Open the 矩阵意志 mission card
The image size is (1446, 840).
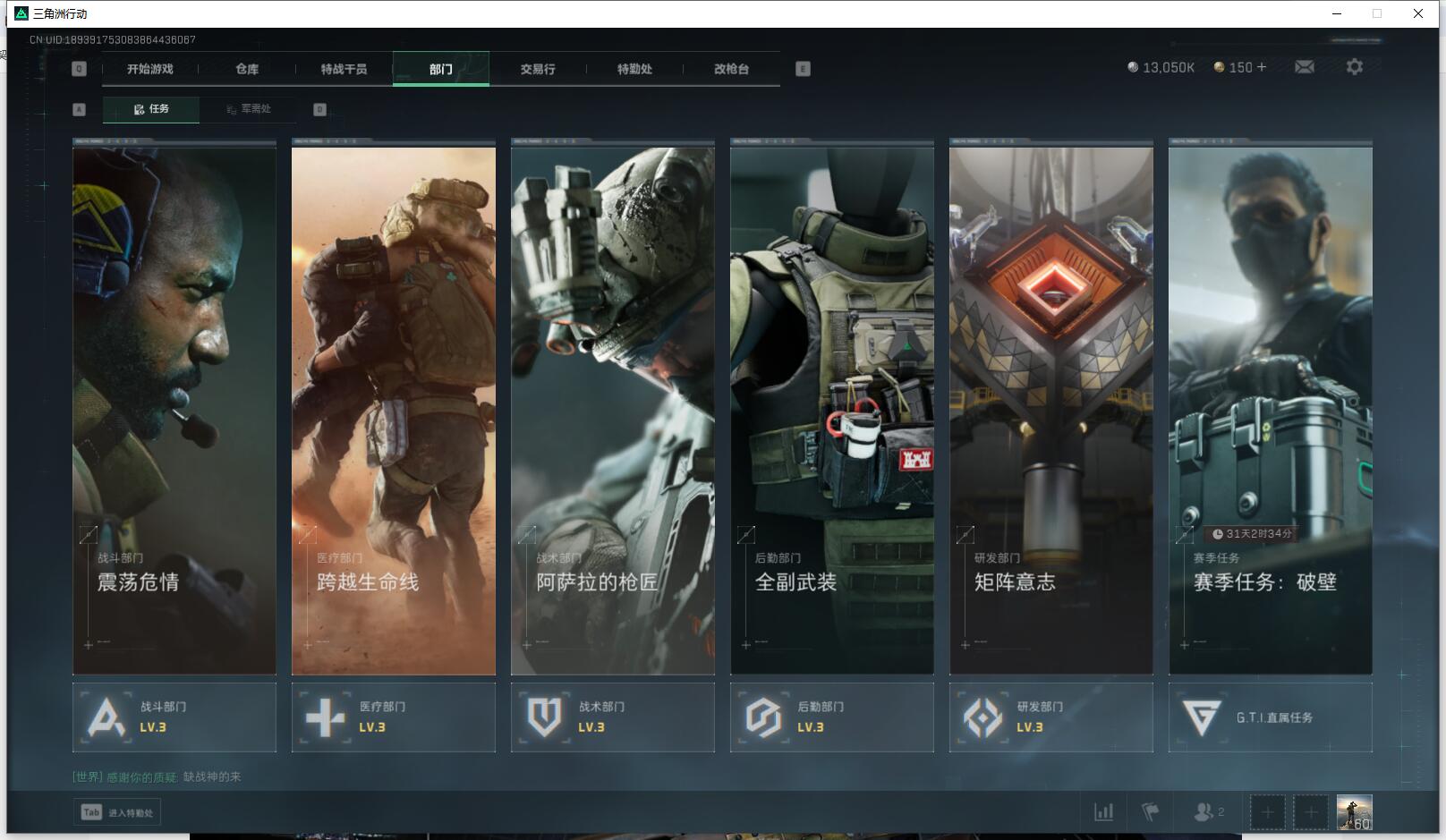[x=1051, y=410]
